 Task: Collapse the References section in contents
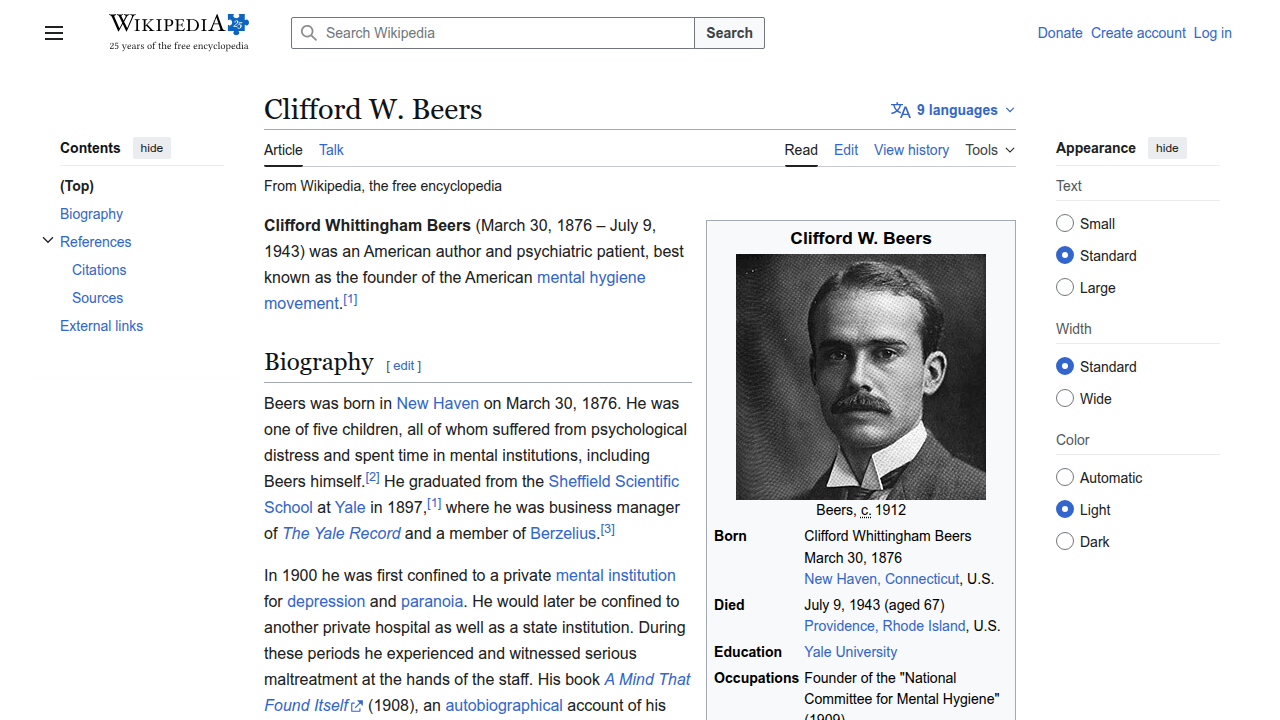[x=47, y=241]
